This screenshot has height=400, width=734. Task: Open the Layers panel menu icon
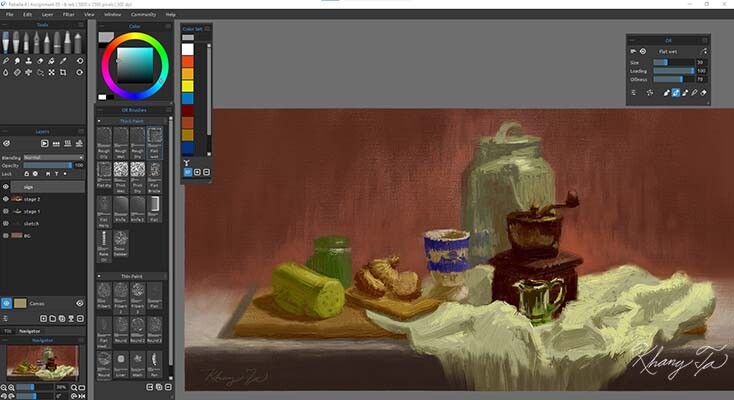81,132
